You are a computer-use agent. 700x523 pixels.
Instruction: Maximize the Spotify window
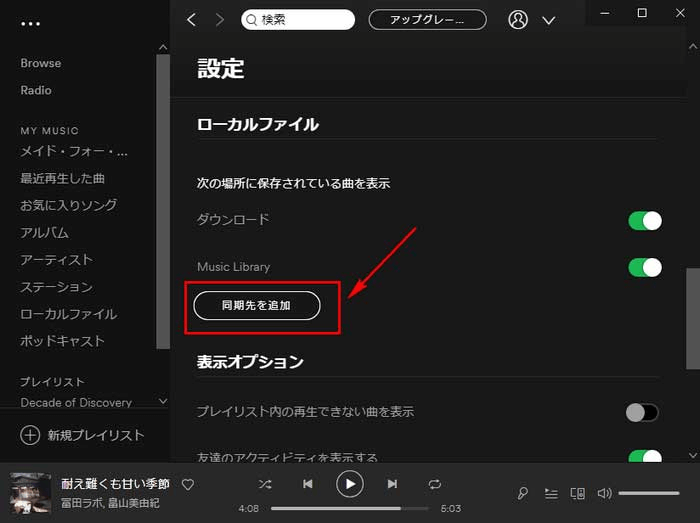tap(642, 13)
